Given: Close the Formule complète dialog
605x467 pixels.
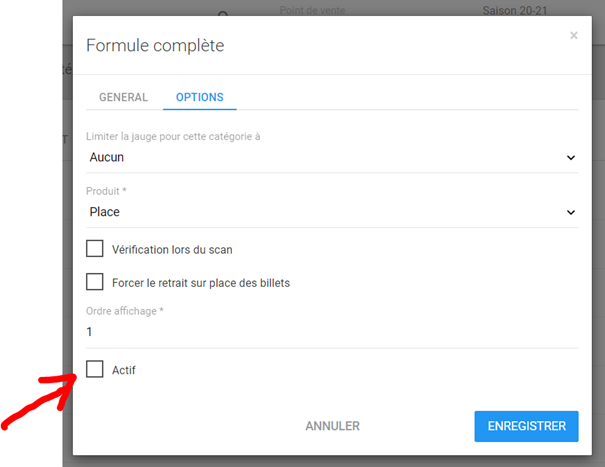Looking at the screenshot, I should pos(574,36).
